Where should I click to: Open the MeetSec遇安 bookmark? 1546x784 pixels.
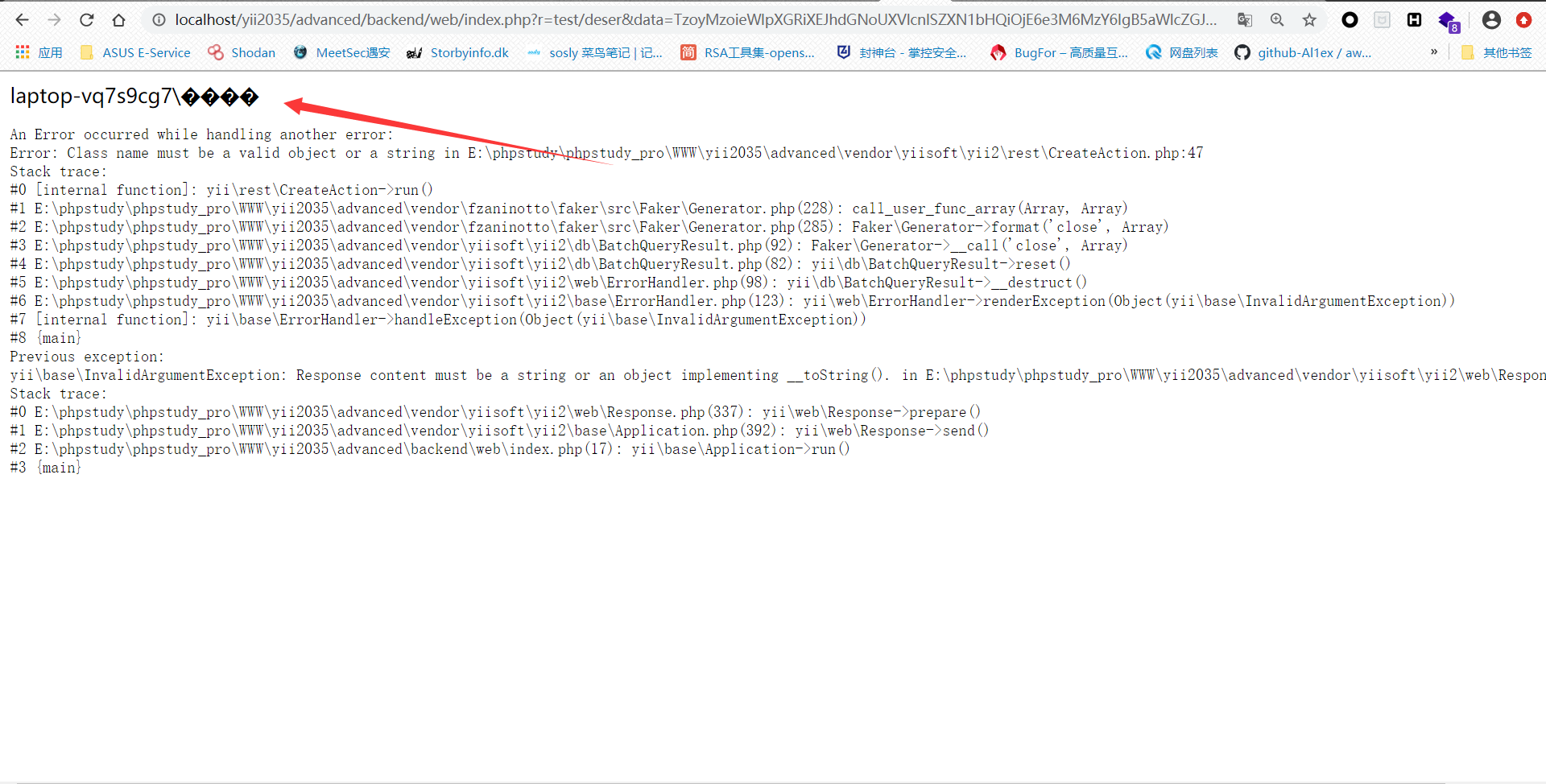(341, 52)
